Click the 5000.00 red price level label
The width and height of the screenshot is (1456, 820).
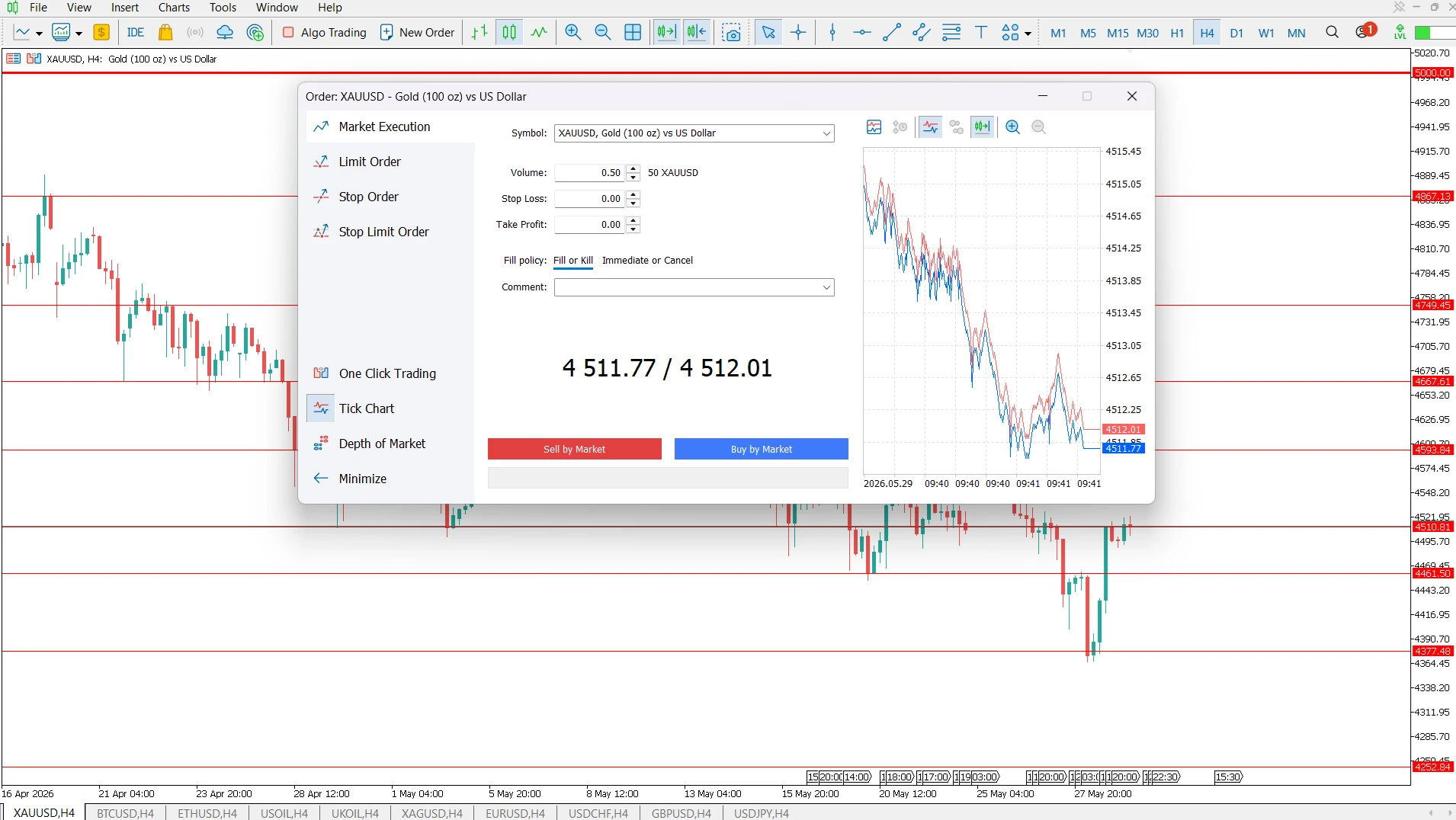(1432, 73)
